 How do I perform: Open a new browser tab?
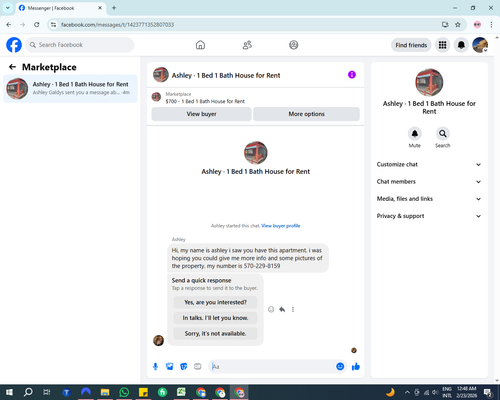[x=114, y=8]
